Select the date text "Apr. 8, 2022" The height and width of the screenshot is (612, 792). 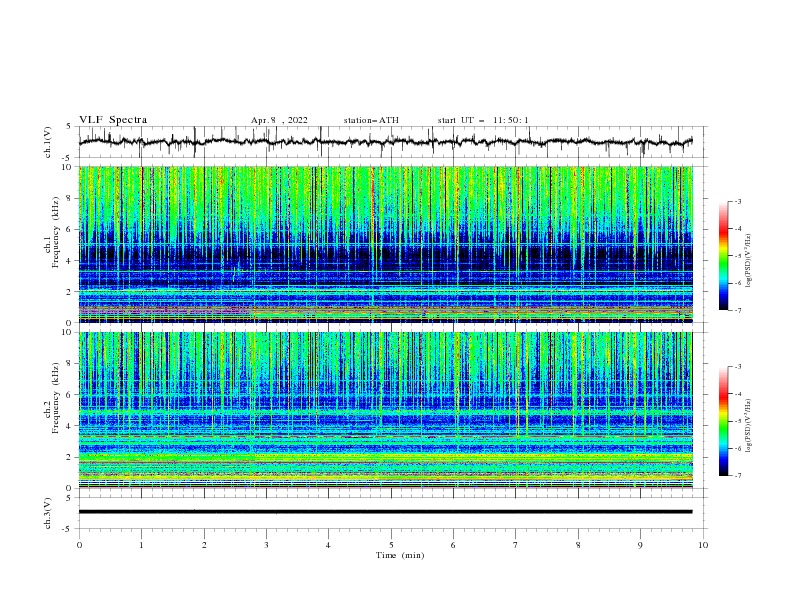[279, 120]
